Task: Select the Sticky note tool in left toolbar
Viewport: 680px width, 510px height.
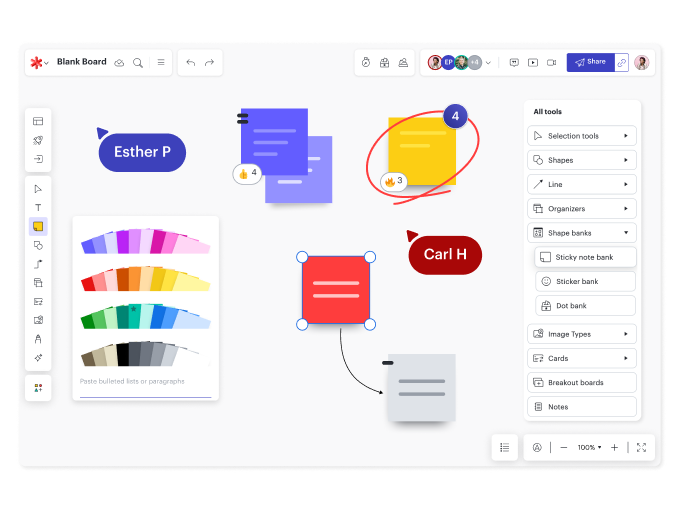Action: click(x=38, y=226)
